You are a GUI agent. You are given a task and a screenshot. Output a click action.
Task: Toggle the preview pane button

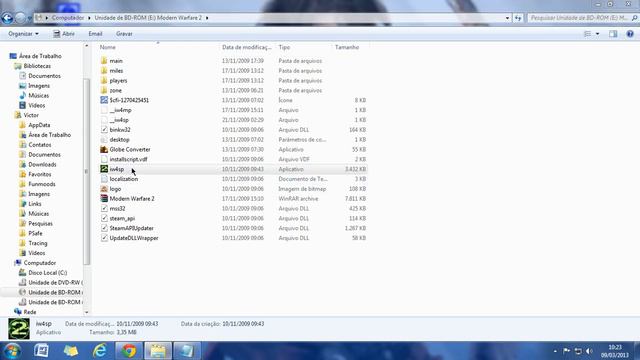(x=613, y=34)
